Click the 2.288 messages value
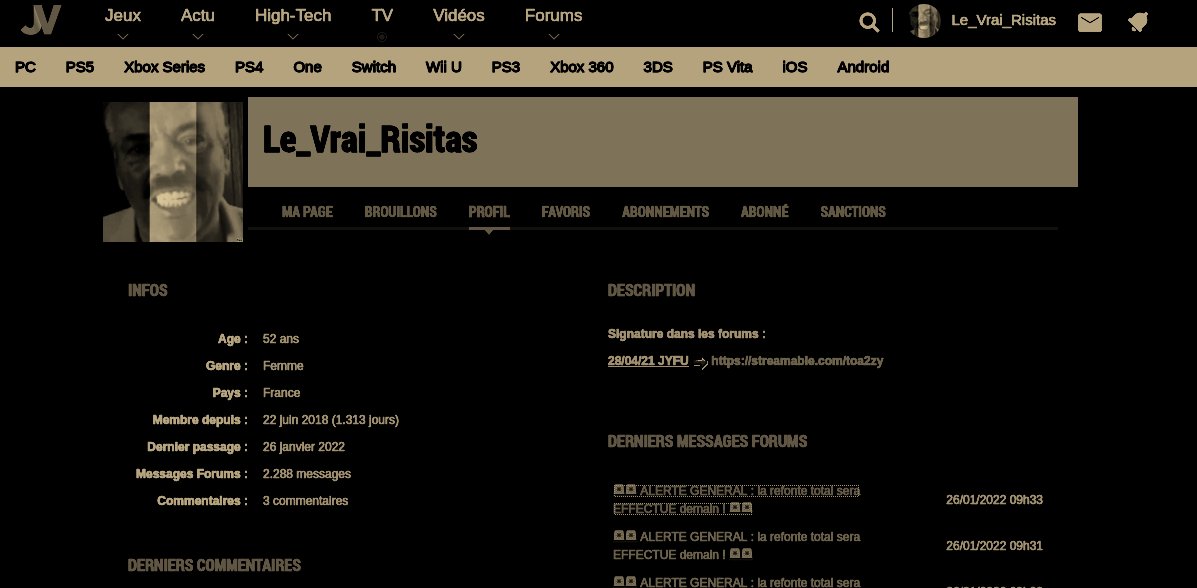1197x588 pixels. pos(307,473)
